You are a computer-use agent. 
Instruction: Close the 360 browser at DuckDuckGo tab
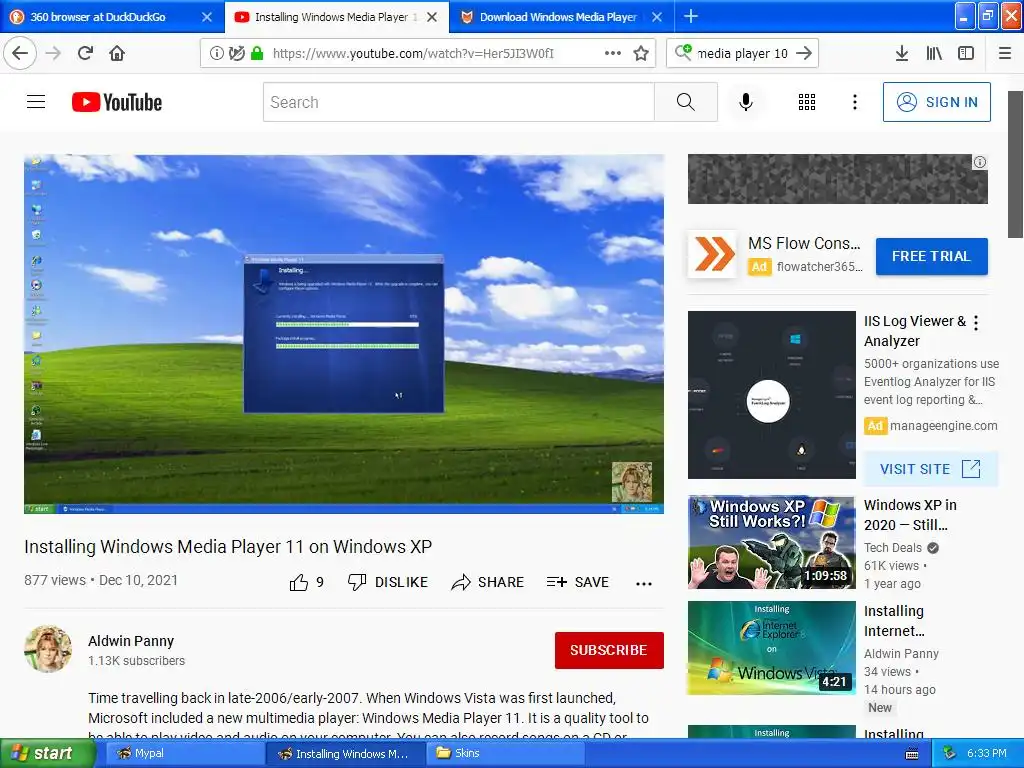pyautogui.click(x=207, y=17)
